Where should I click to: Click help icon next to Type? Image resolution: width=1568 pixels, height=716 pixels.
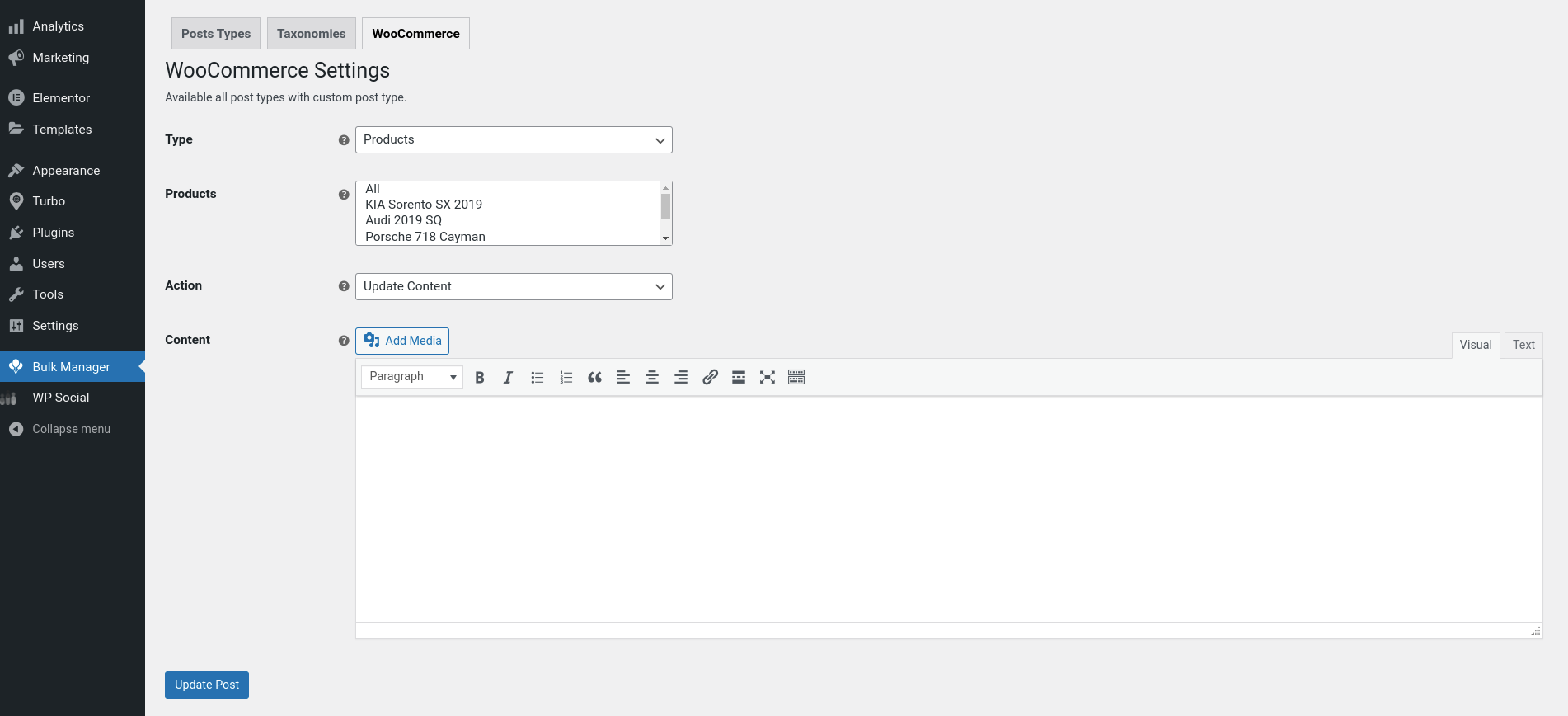344,140
